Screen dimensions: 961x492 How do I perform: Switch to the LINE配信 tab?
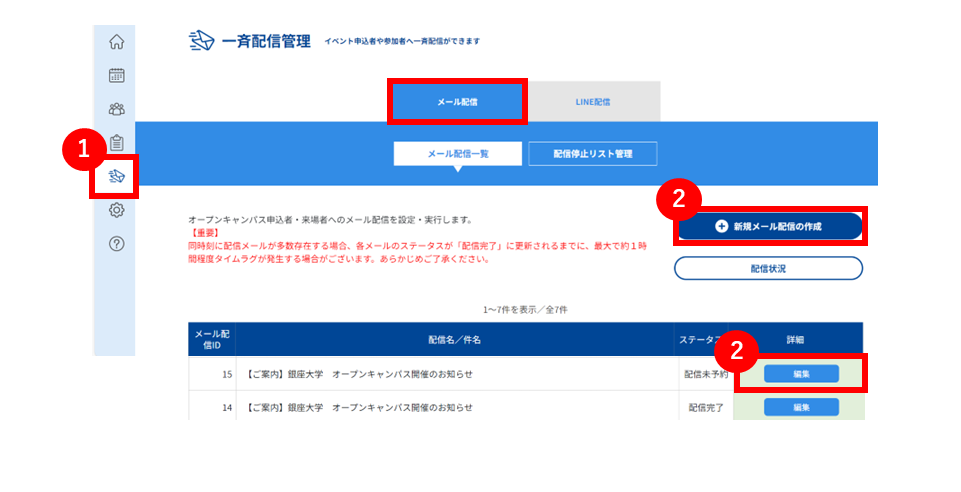[593, 102]
